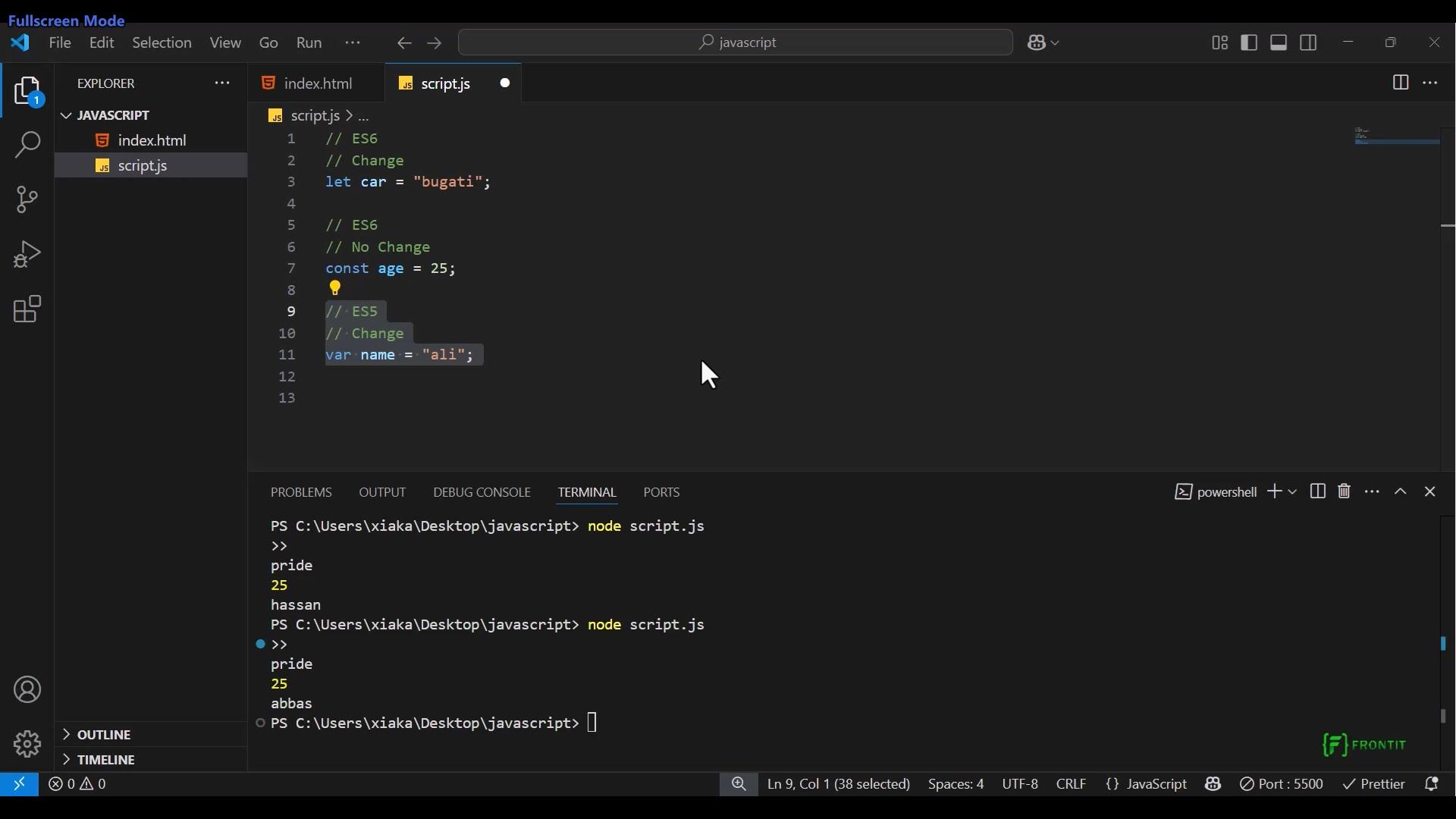Click the javascript search input field
The width and height of the screenshot is (1456, 819).
736,42
